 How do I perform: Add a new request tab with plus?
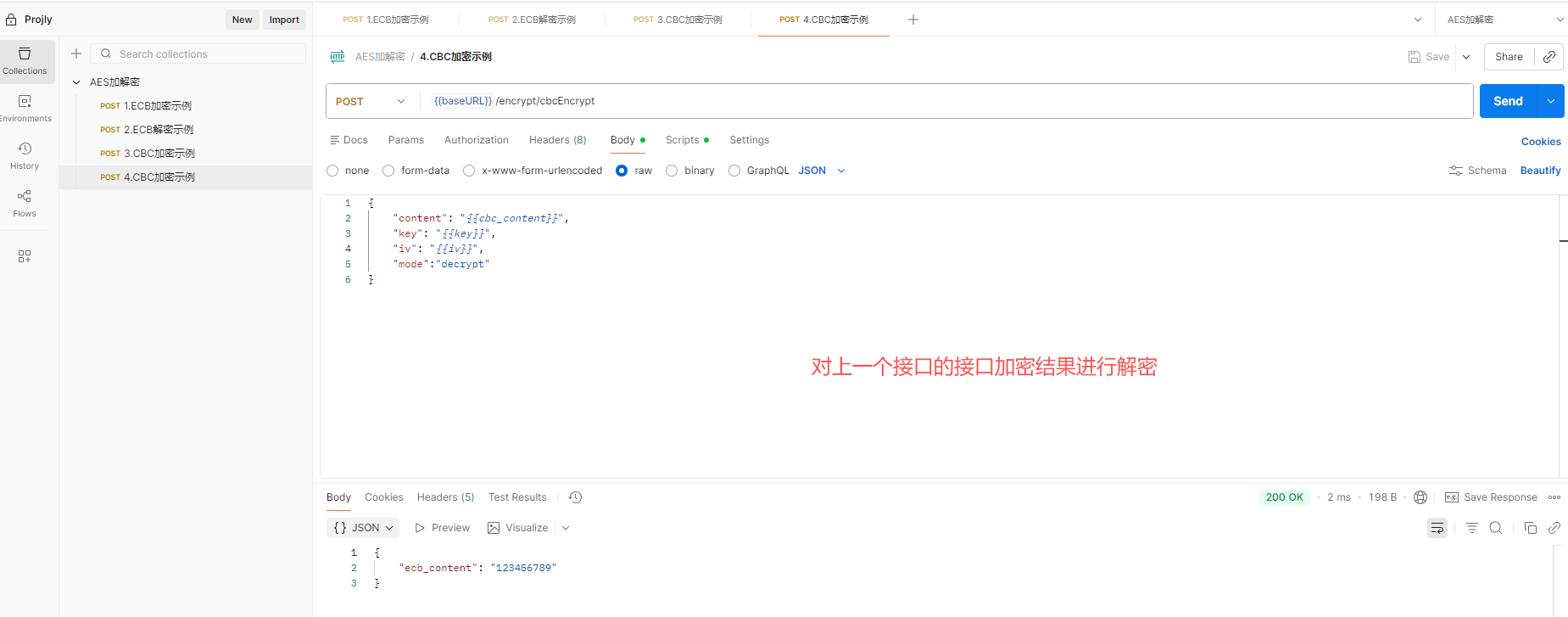(x=913, y=20)
